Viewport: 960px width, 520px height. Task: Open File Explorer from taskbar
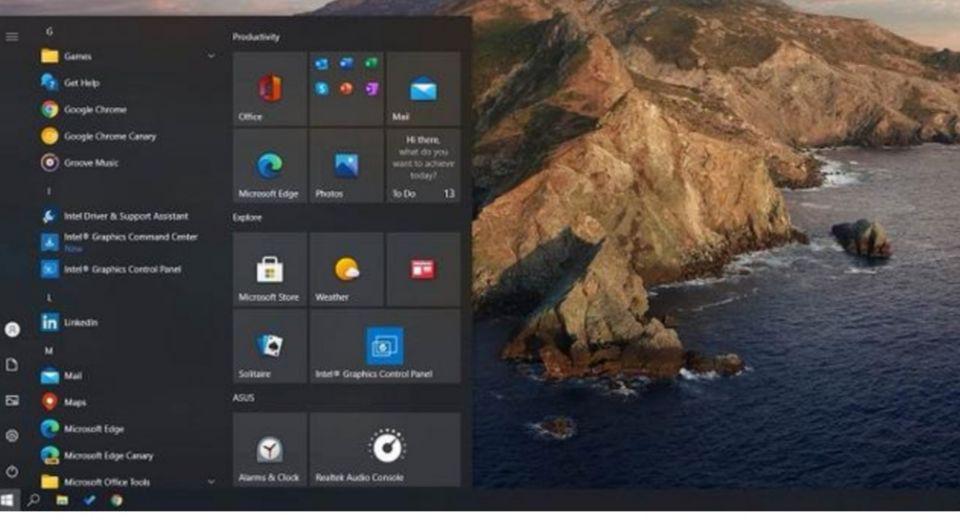click(62, 500)
